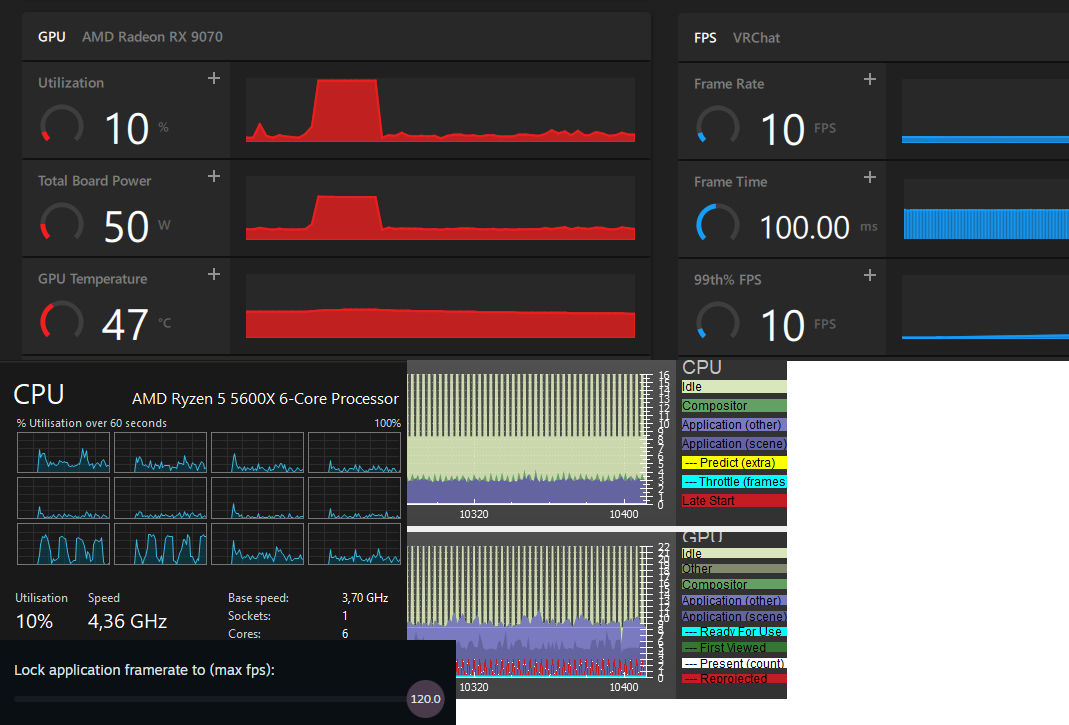This screenshot has height=725, width=1069.
Task: Click the Compositor legend entry in CPU timing
Action: (734, 406)
